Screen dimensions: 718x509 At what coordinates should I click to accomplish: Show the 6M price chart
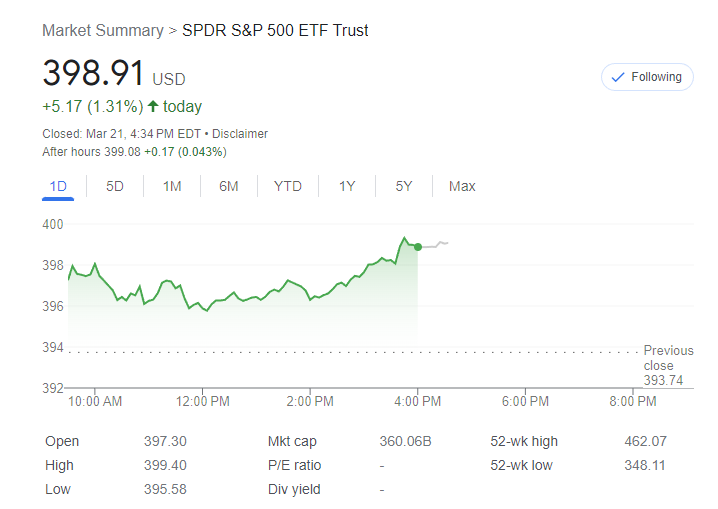pos(228,186)
